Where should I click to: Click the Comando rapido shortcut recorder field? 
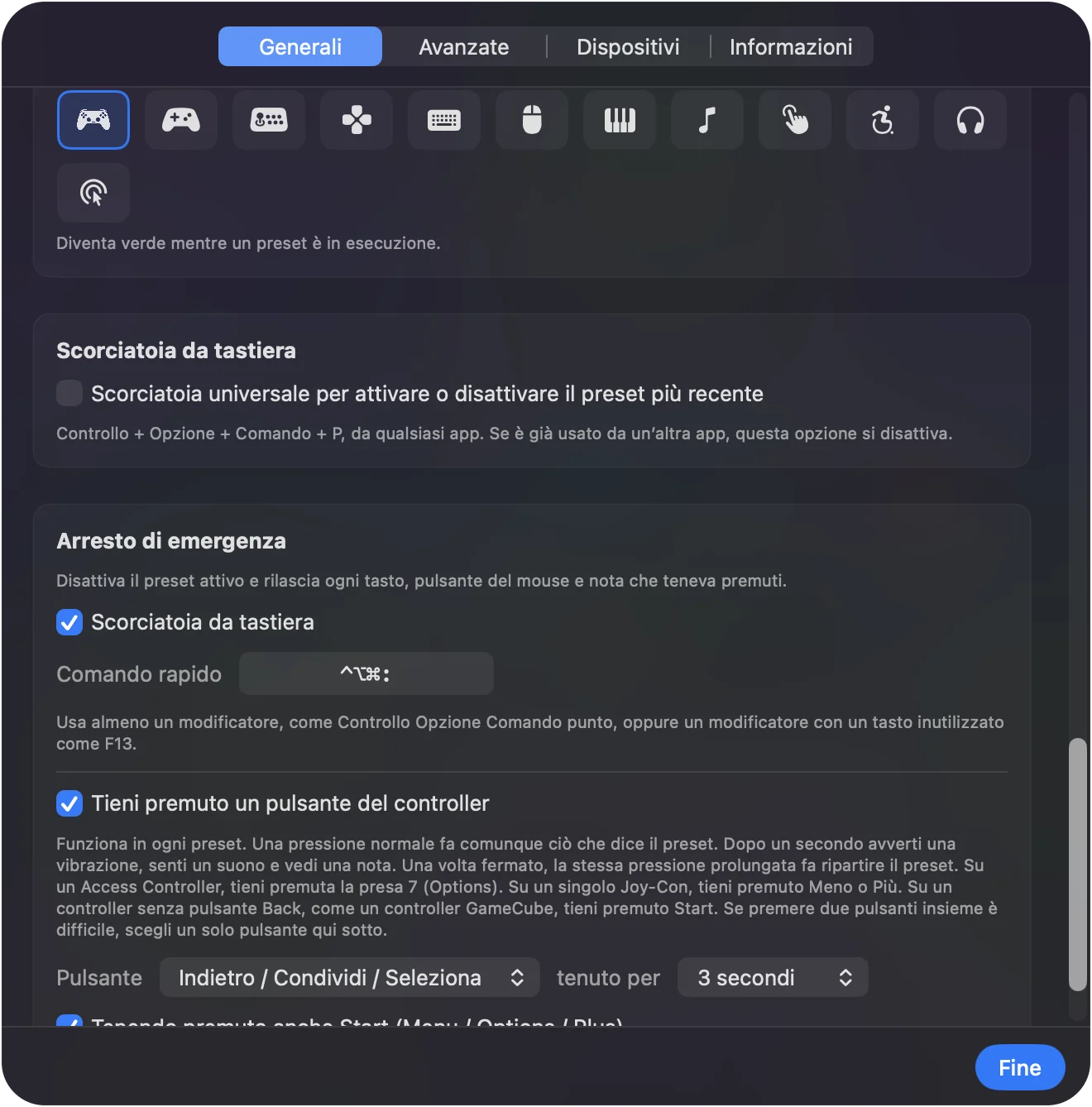click(x=366, y=673)
